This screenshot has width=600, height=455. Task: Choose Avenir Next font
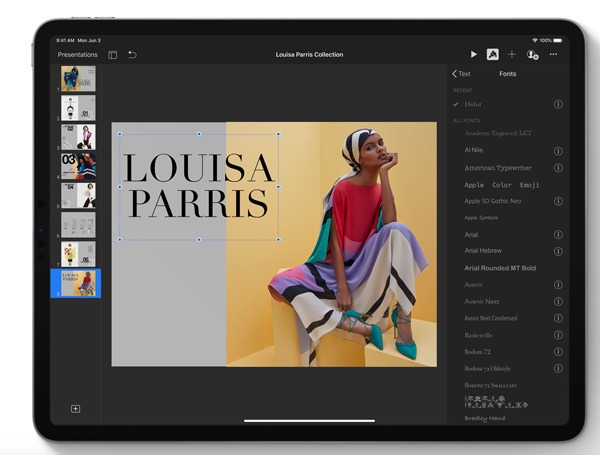point(482,302)
